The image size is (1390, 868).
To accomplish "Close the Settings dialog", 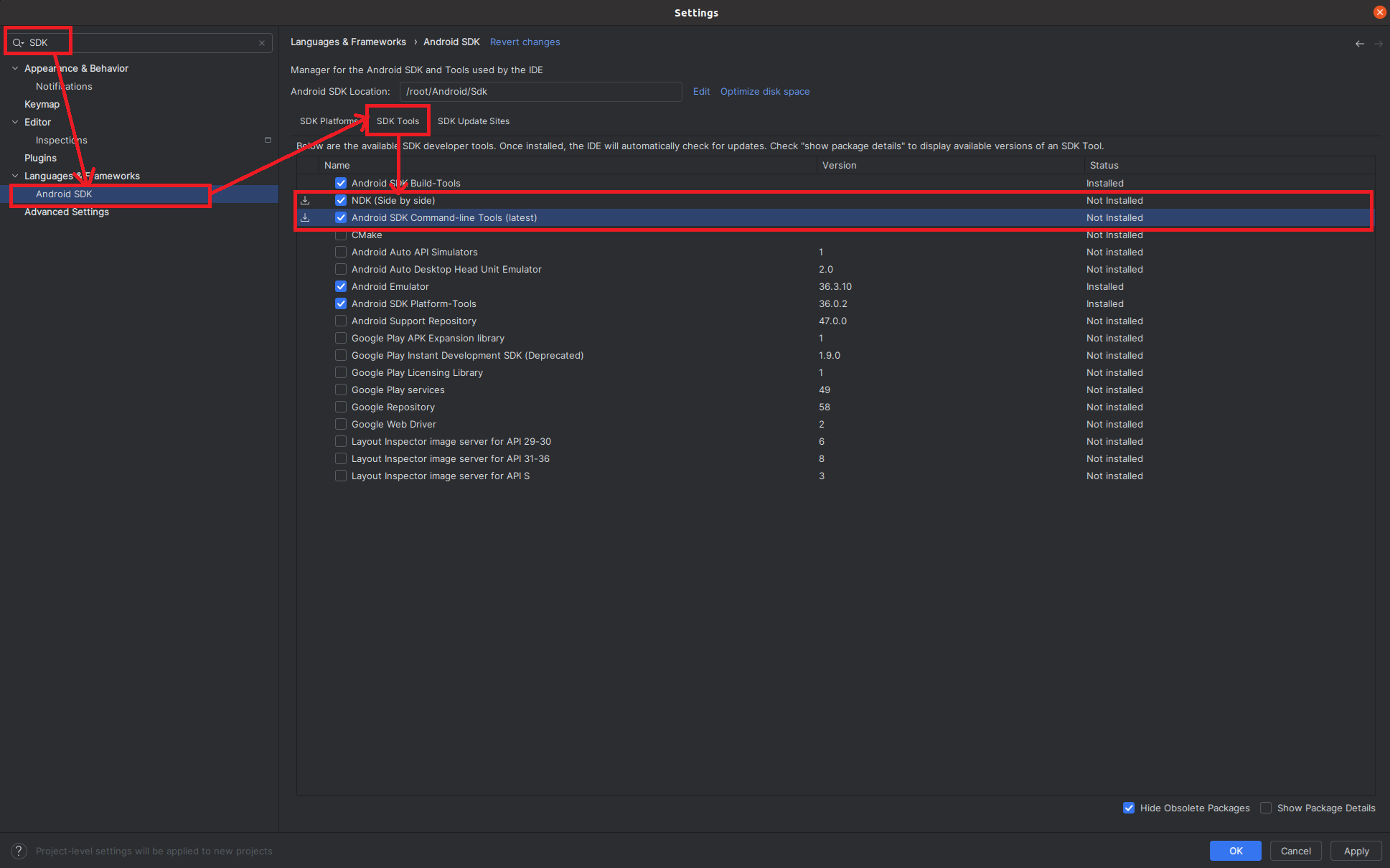I will pyautogui.click(x=1379, y=12).
